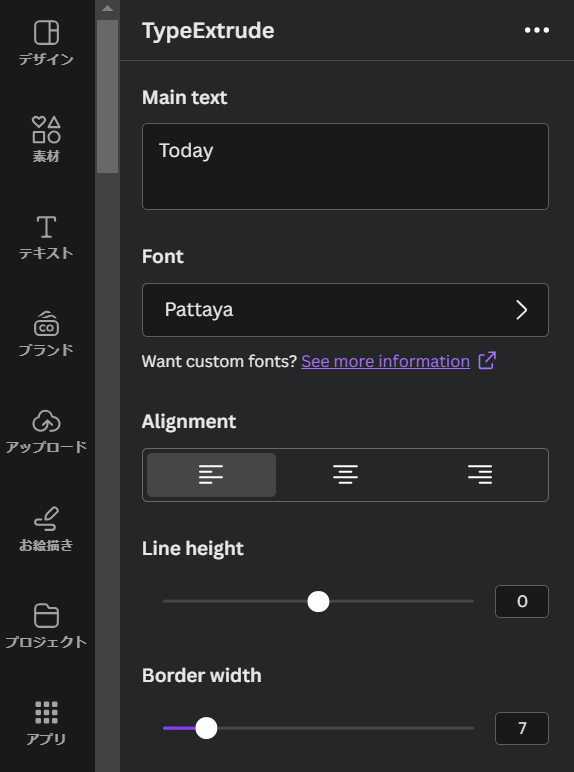This screenshot has width=574, height=772.
Task: Select right text alignment
Action: [479, 475]
